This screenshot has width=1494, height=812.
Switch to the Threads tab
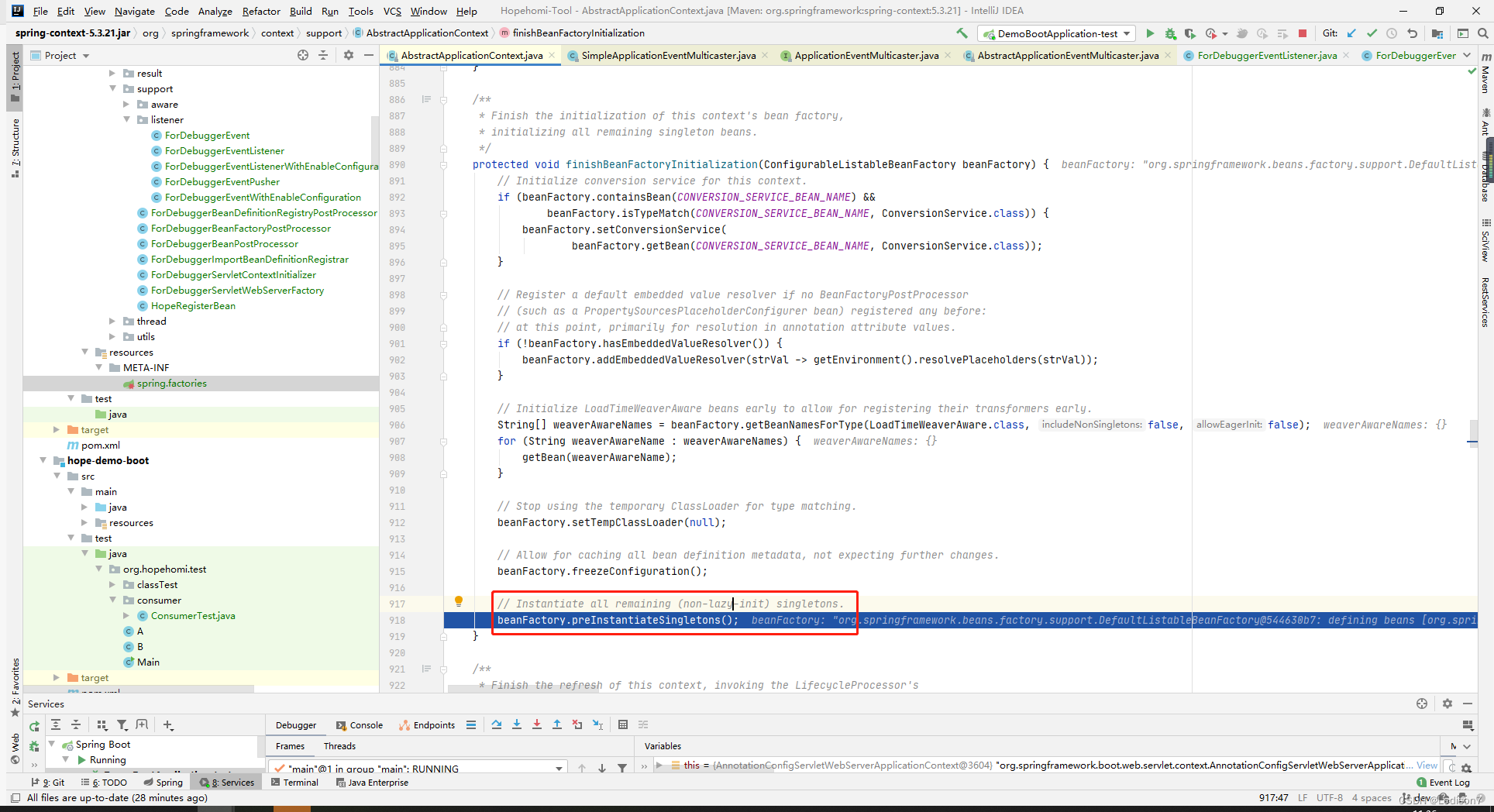coord(339,746)
